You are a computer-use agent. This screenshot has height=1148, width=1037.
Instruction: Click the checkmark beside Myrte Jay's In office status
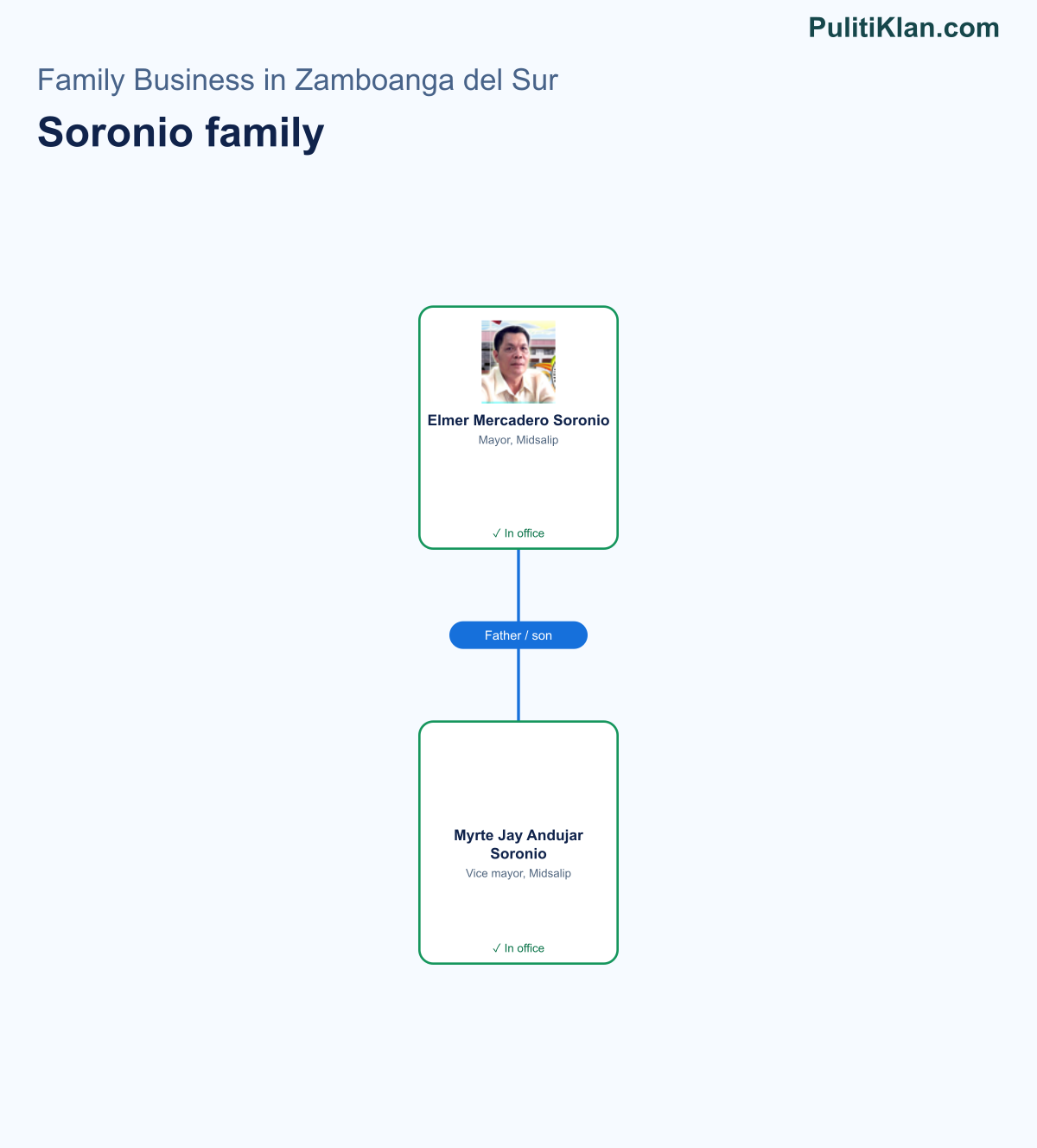click(497, 948)
